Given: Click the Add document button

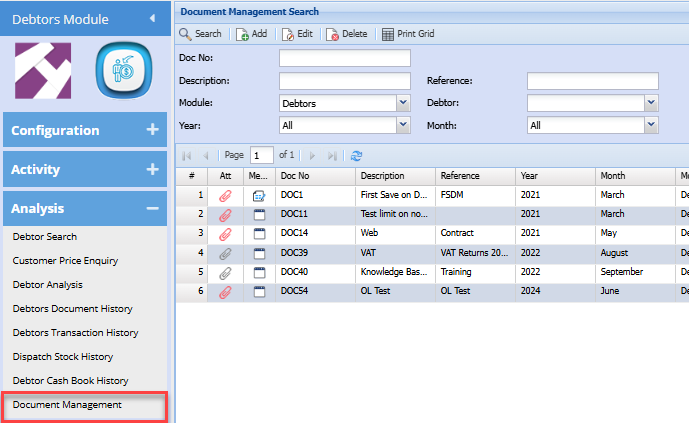Looking at the screenshot, I should pyautogui.click(x=252, y=34).
